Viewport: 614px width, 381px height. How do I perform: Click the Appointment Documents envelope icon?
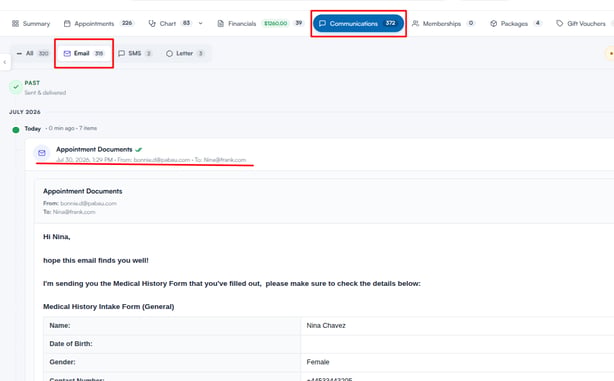click(x=42, y=153)
